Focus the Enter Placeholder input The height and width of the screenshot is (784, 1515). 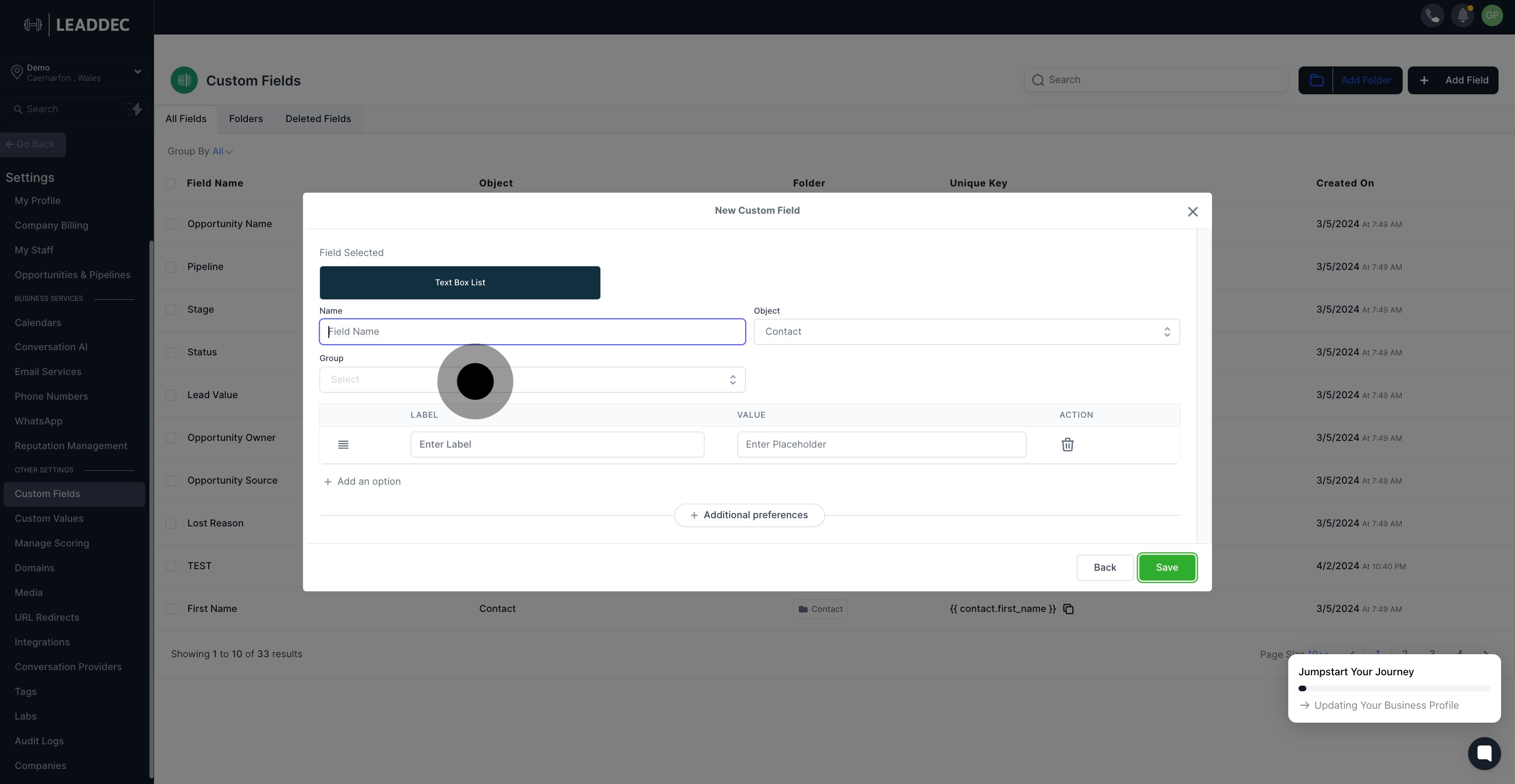[882, 445]
